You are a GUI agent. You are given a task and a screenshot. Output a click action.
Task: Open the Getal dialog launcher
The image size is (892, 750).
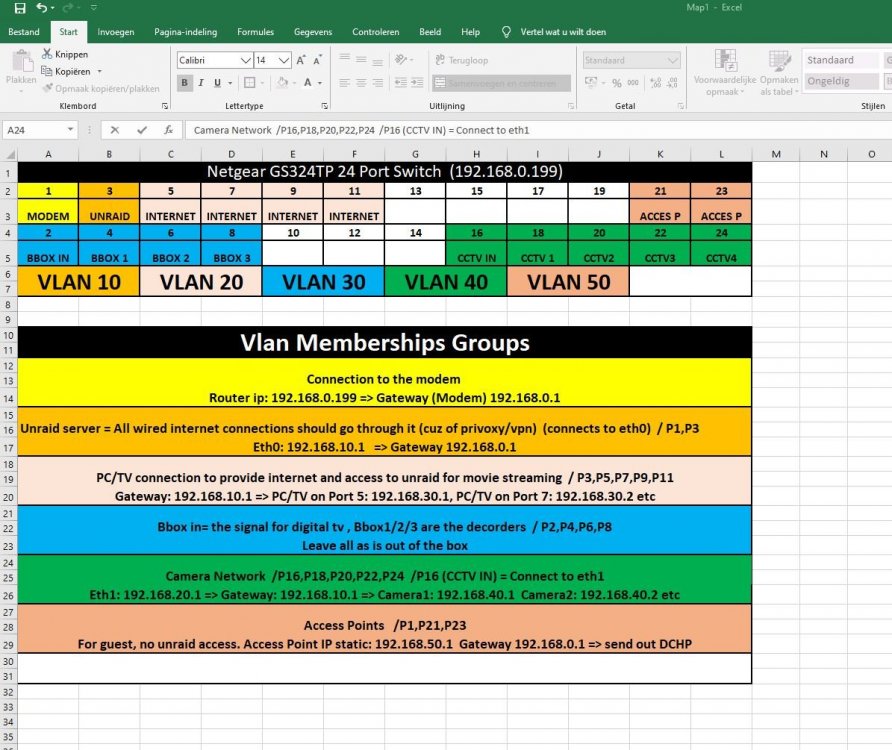[680, 106]
